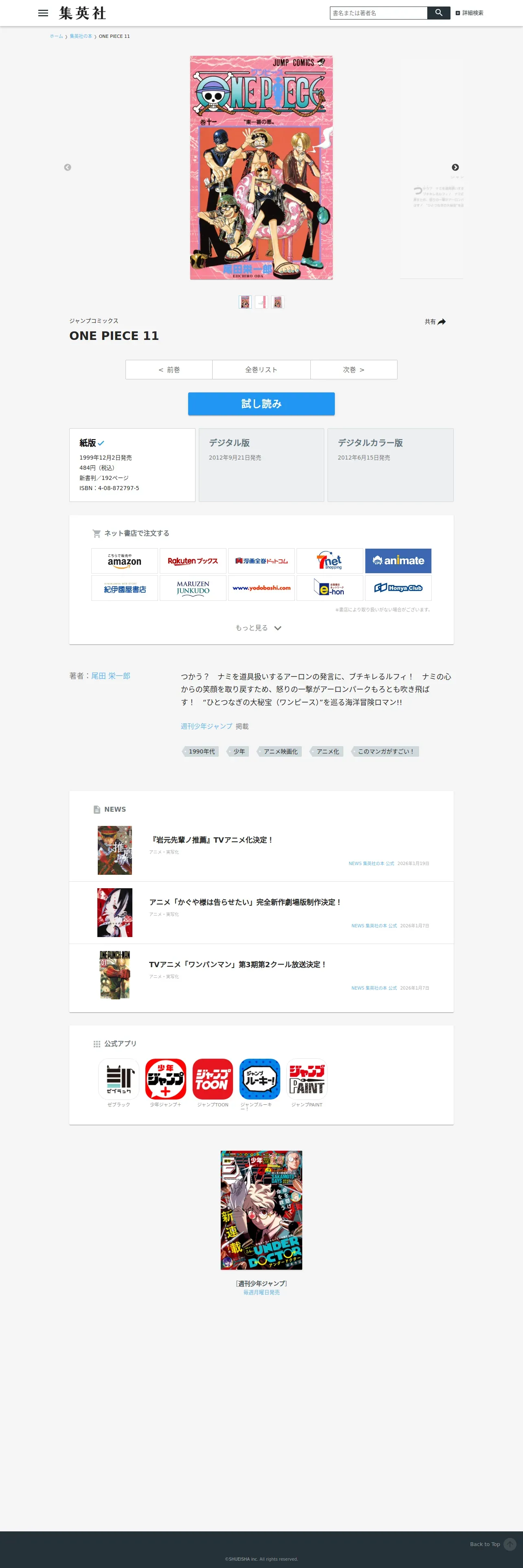Click the share (共有) arrow icon
This screenshot has width=523, height=1568.
point(442,322)
